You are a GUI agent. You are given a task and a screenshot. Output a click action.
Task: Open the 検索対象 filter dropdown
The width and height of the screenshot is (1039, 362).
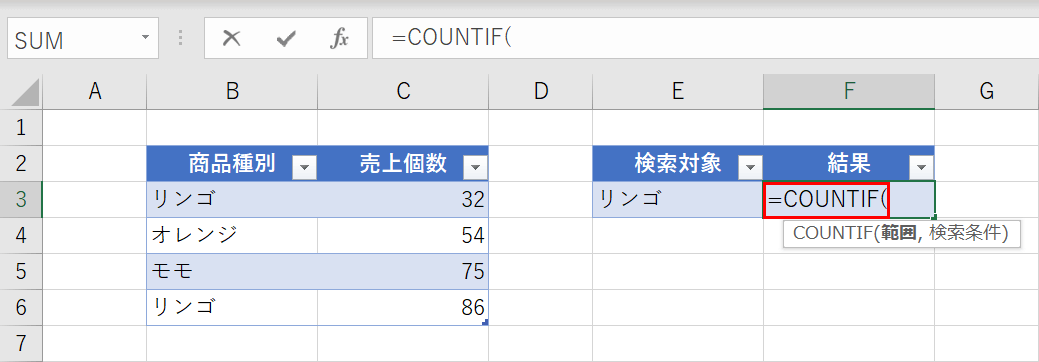750,168
